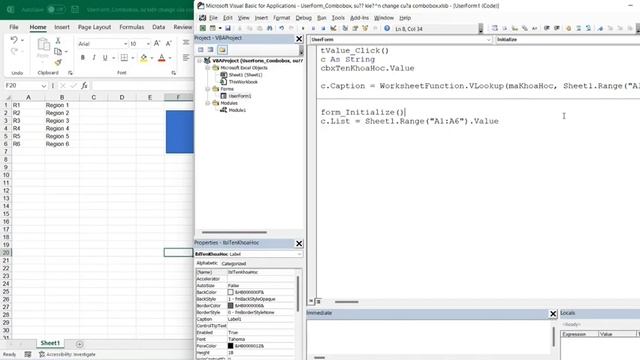Toggle Italic formatting in Excel ribbon
This screenshot has width=640, height=360.
point(94,58)
